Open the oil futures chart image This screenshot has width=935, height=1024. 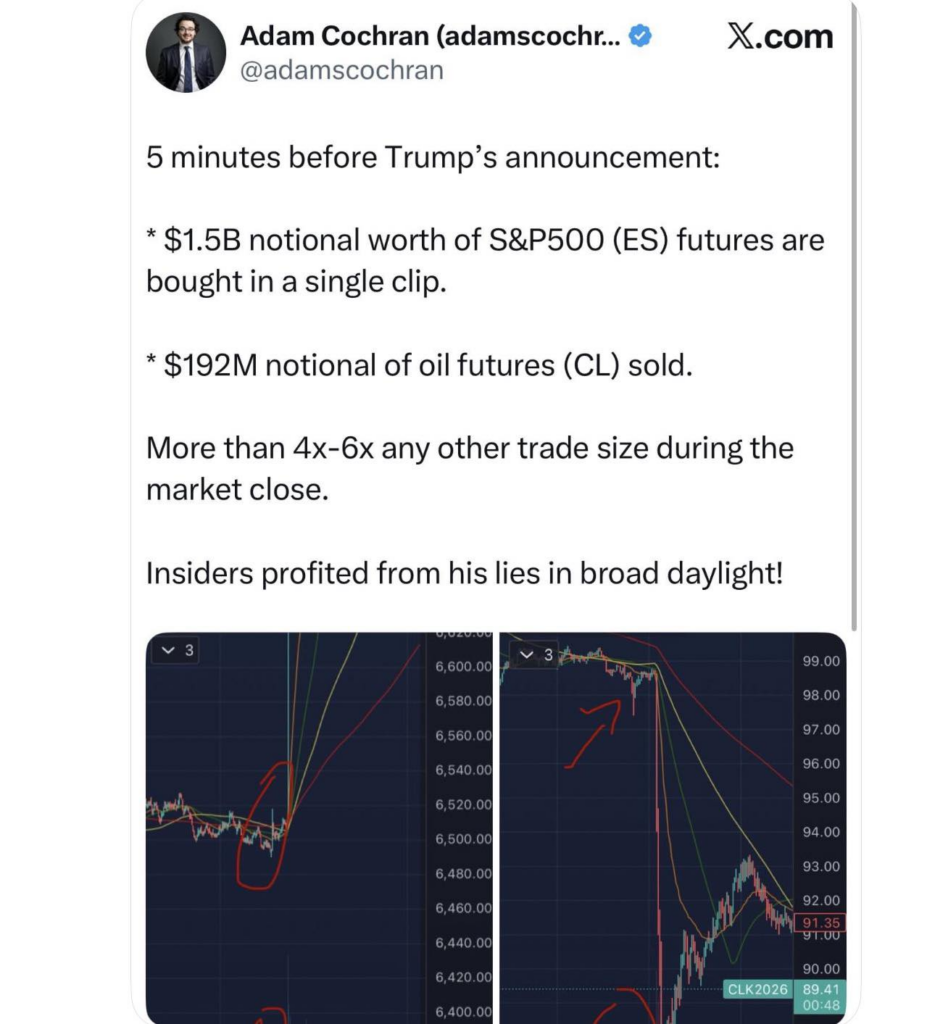(x=673, y=827)
